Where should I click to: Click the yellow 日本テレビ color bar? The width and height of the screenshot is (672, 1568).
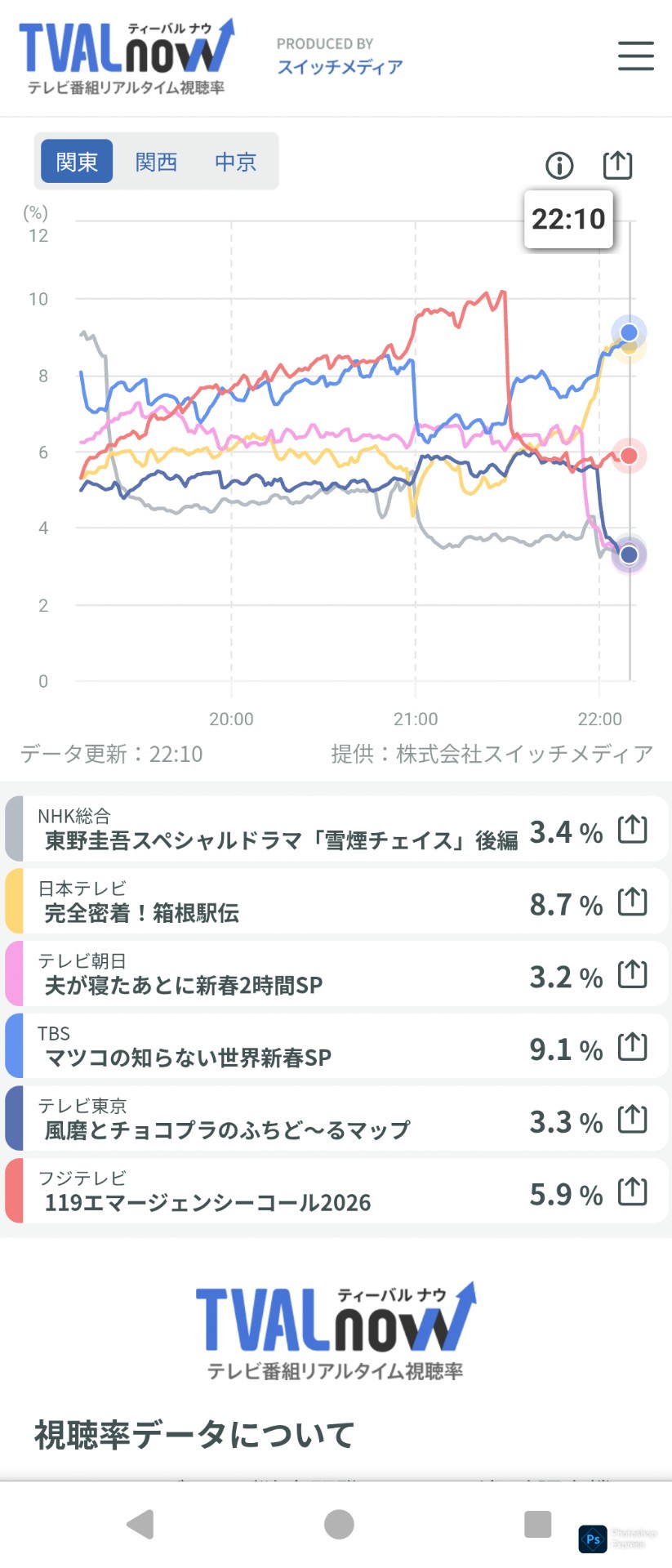click(x=14, y=902)
